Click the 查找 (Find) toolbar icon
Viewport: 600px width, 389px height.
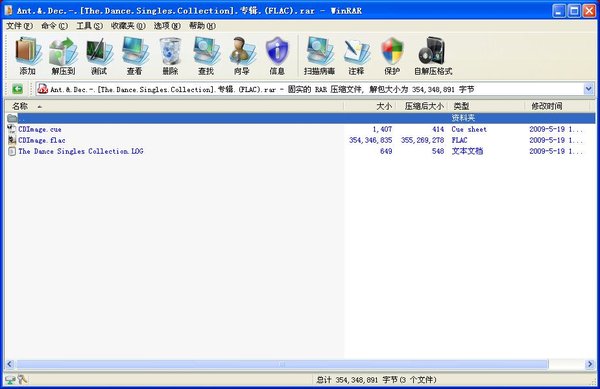206,56
